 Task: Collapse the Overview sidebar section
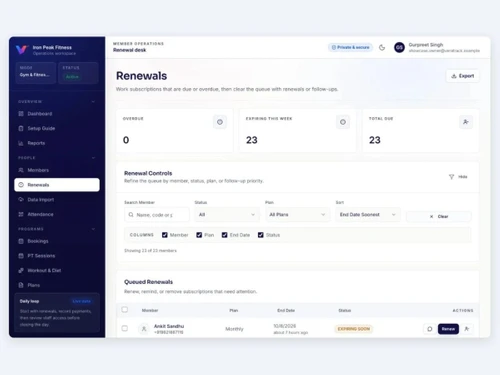click(93, 102)
